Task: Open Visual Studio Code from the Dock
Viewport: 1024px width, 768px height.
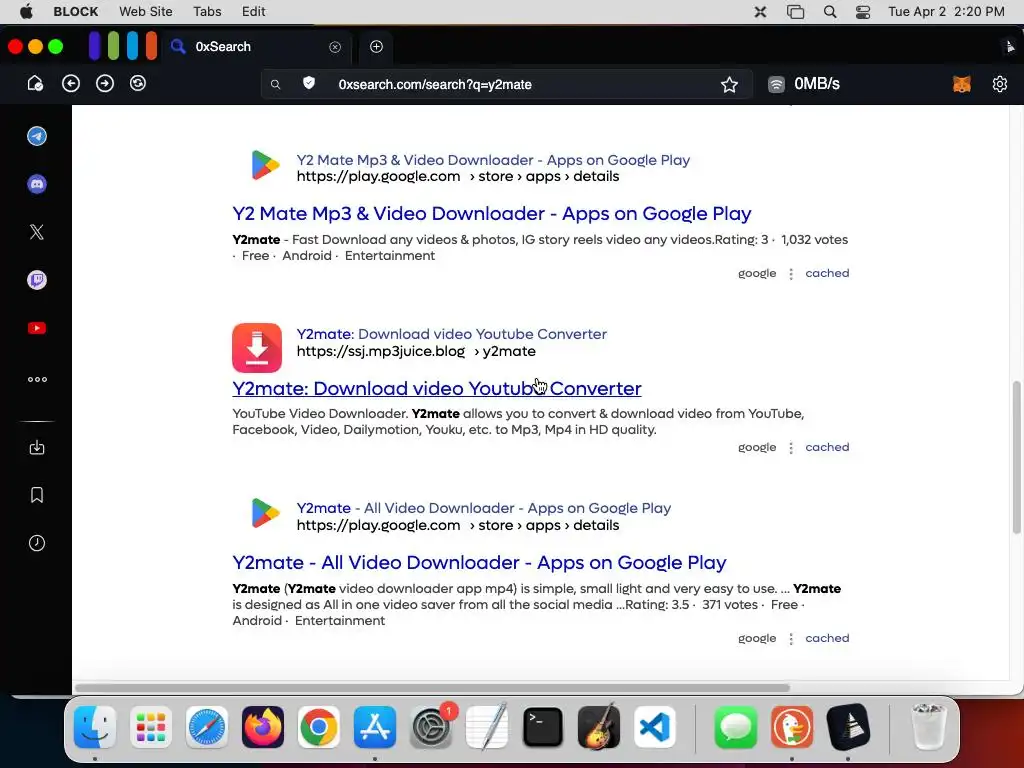Action: pyautogui.click(x=654, y=727)
